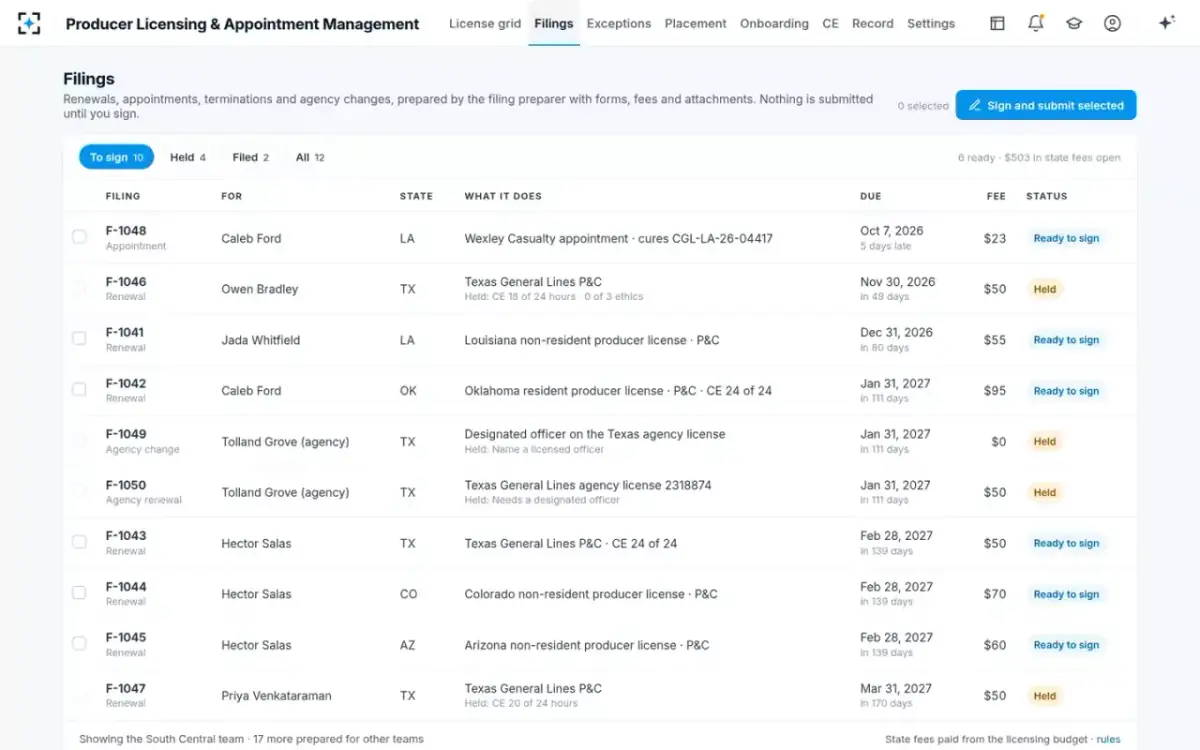Click Held status badge for F-1049
The image size is (1200, 750).
tap(1045, 441)
